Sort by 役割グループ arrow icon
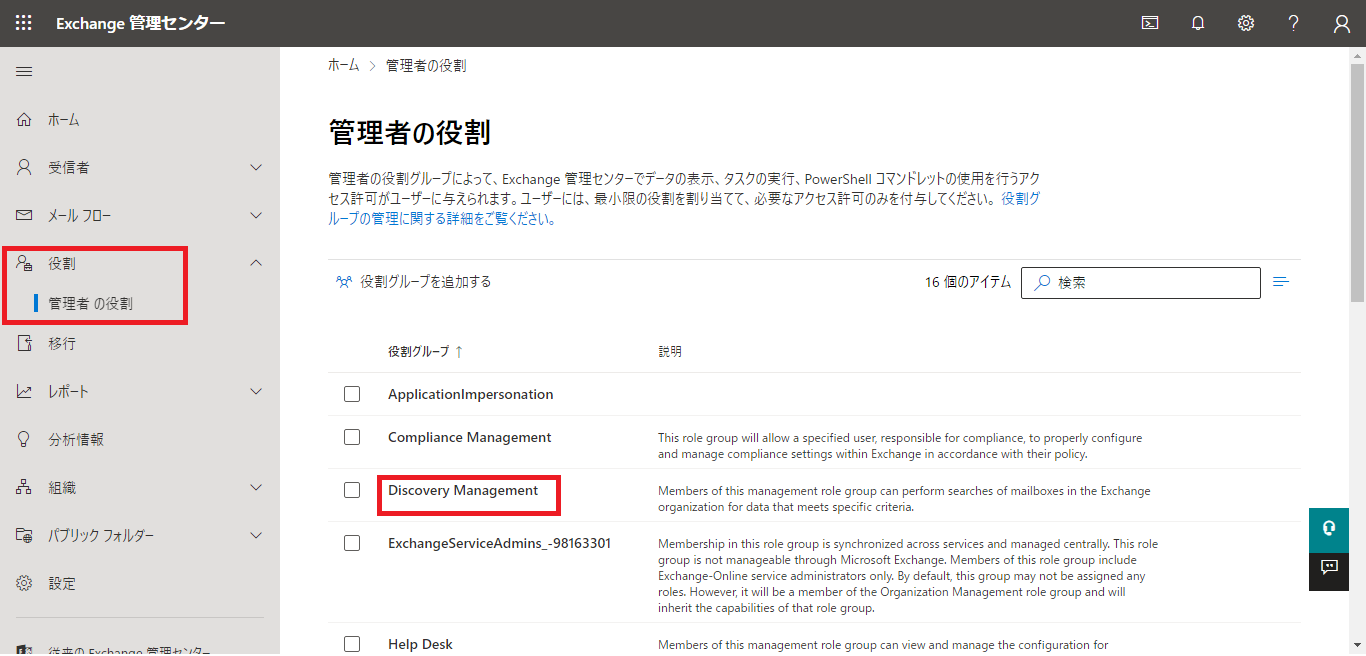Screen dimensions: 1366x656 tap(459, 352)
